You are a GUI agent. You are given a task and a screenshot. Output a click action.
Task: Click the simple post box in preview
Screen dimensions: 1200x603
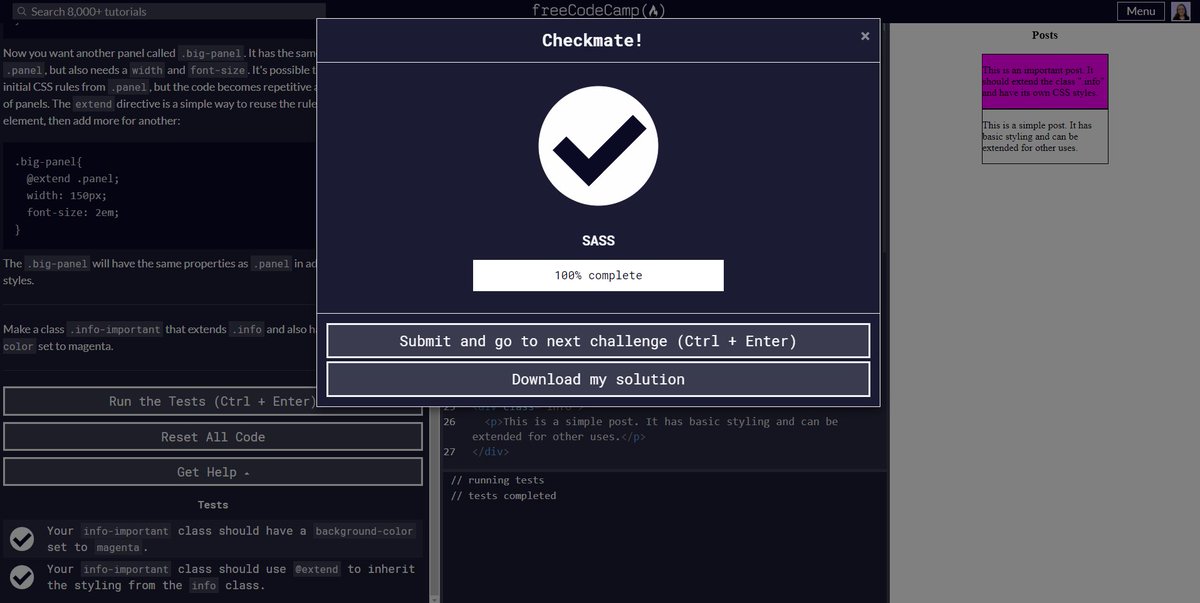1045,136
